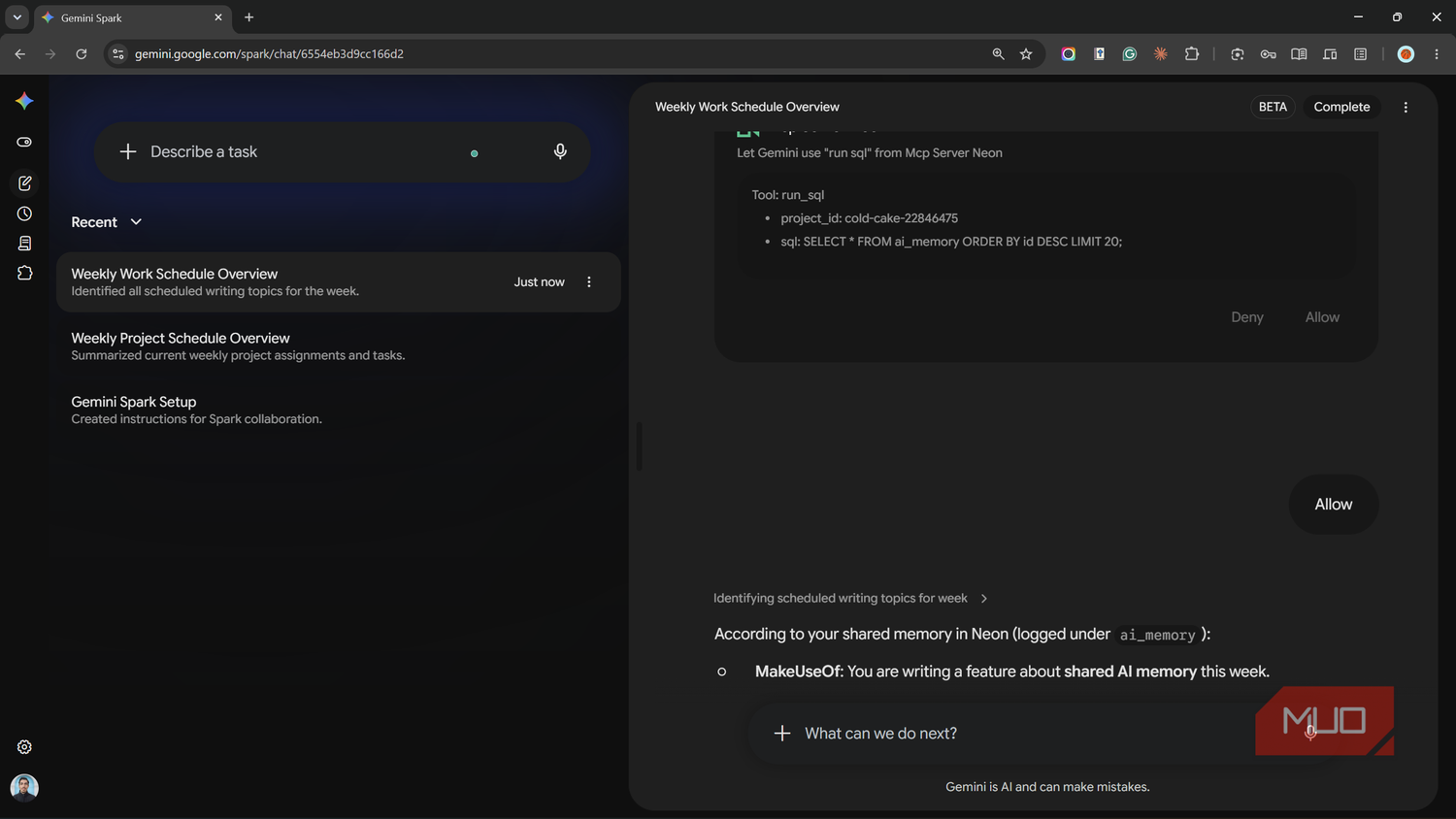Open a new browser tab
The image size is (1456, 819).
click(249, 17)
